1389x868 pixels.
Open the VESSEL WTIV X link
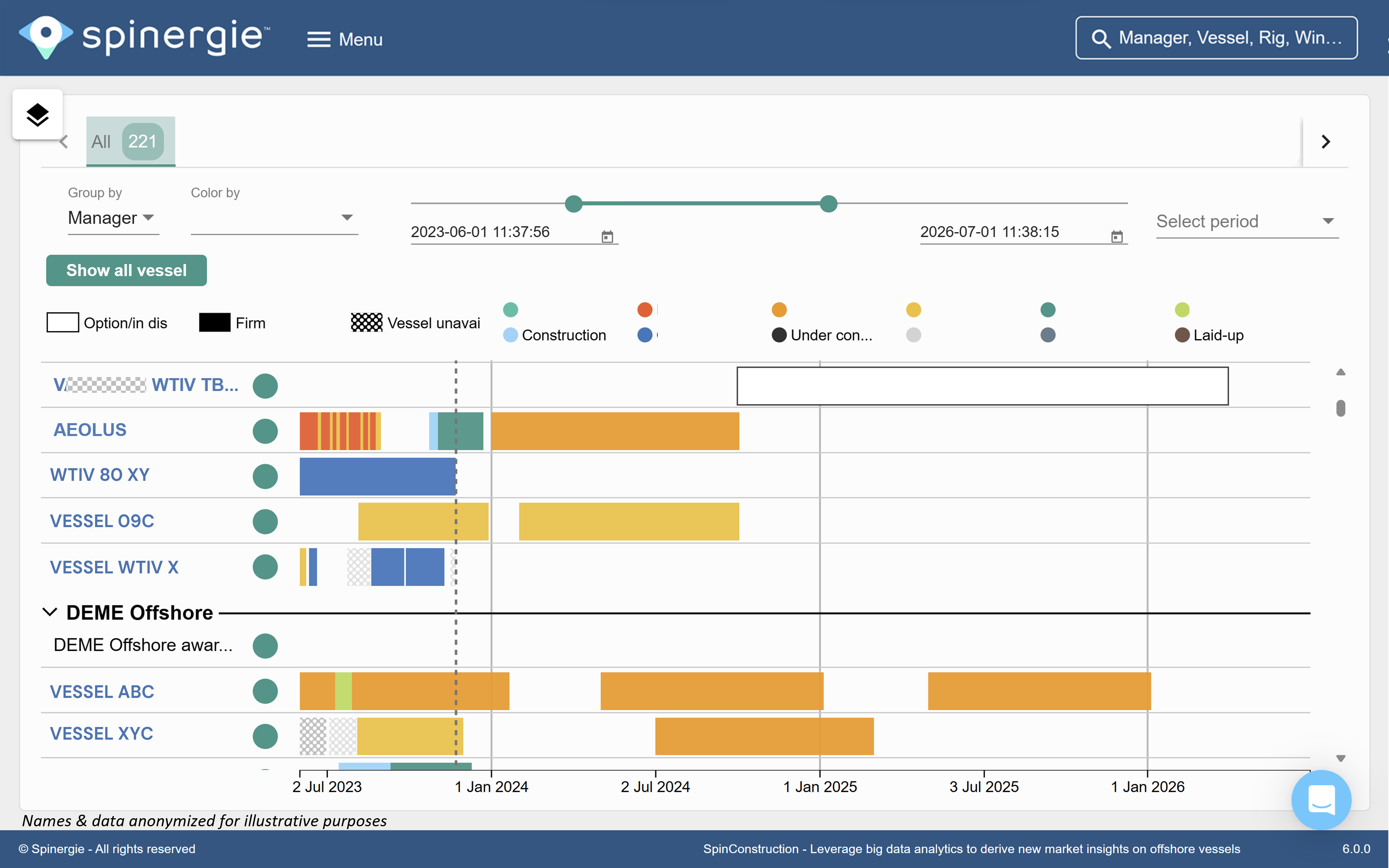click(114, 567)
